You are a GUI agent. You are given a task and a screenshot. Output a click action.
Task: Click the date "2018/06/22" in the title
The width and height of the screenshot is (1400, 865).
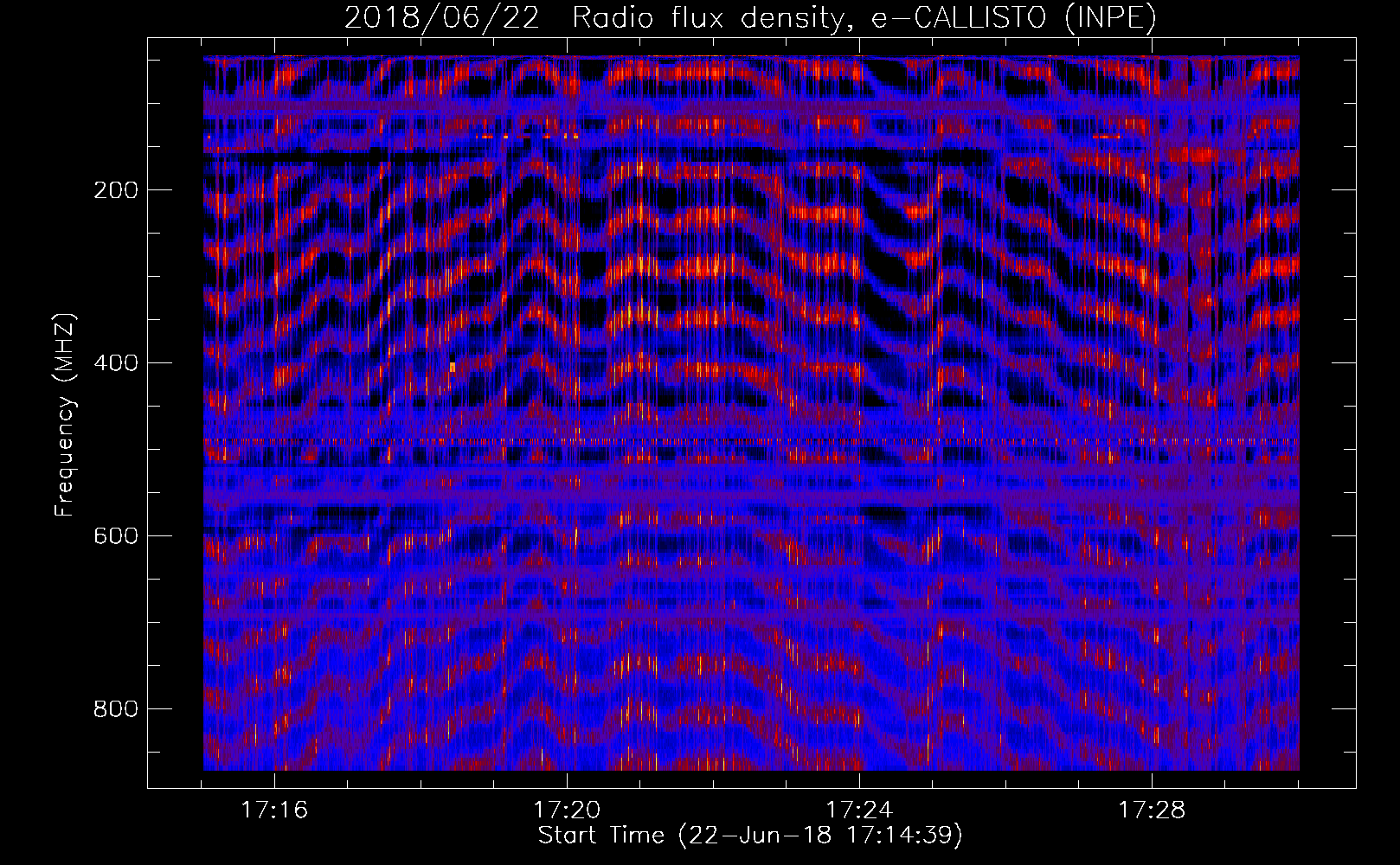pyautogui.click(x=441, y=18)
